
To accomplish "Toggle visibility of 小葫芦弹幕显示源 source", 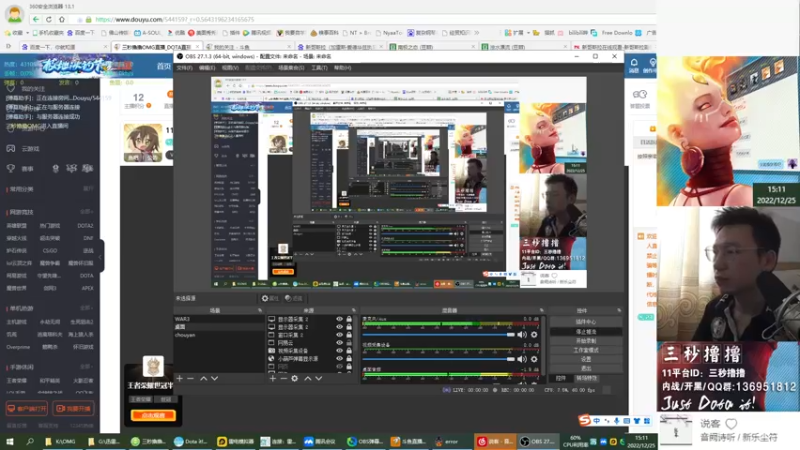I will click(x=339, y=359).
